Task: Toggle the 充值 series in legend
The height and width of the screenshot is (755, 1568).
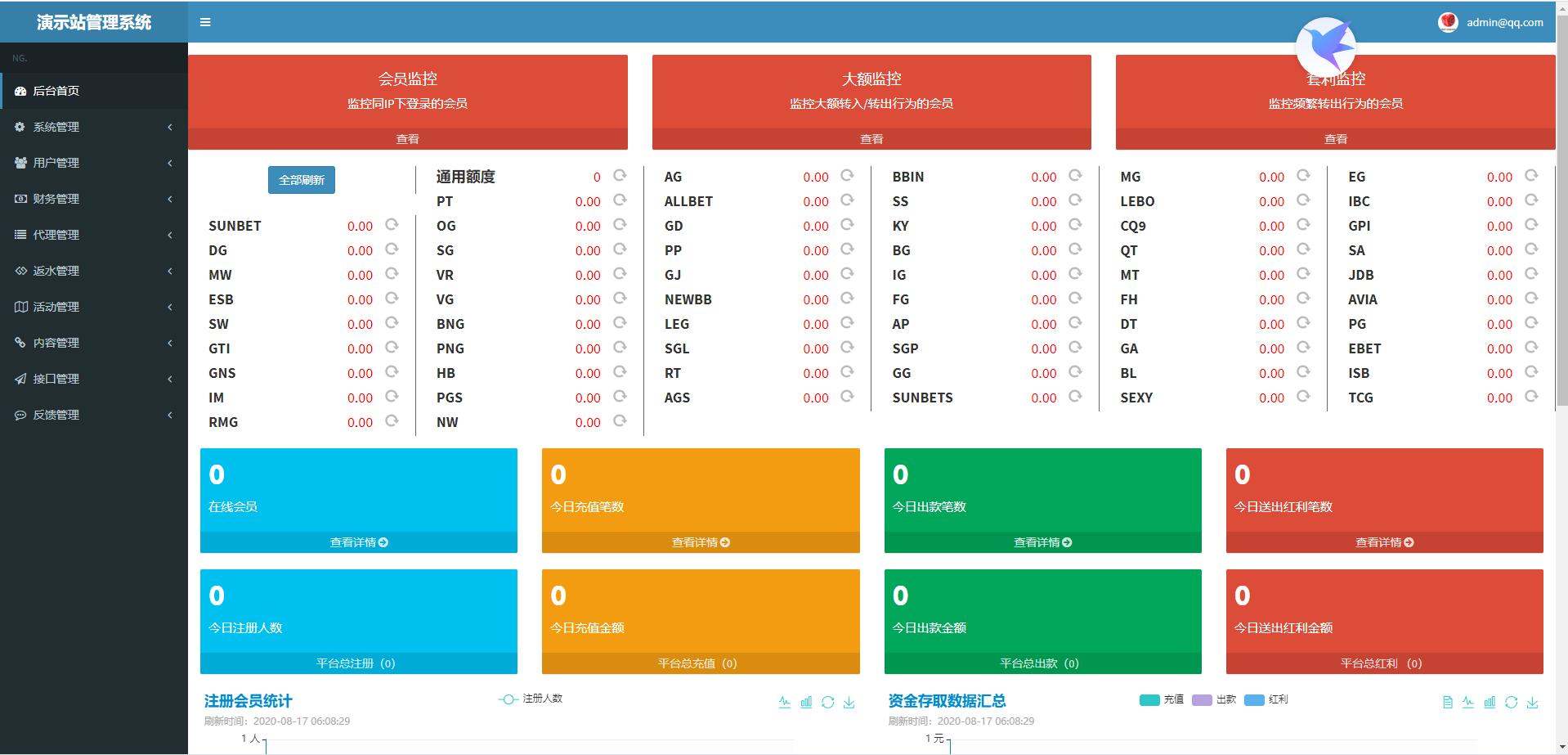Action: click(x=1161, y=699)
